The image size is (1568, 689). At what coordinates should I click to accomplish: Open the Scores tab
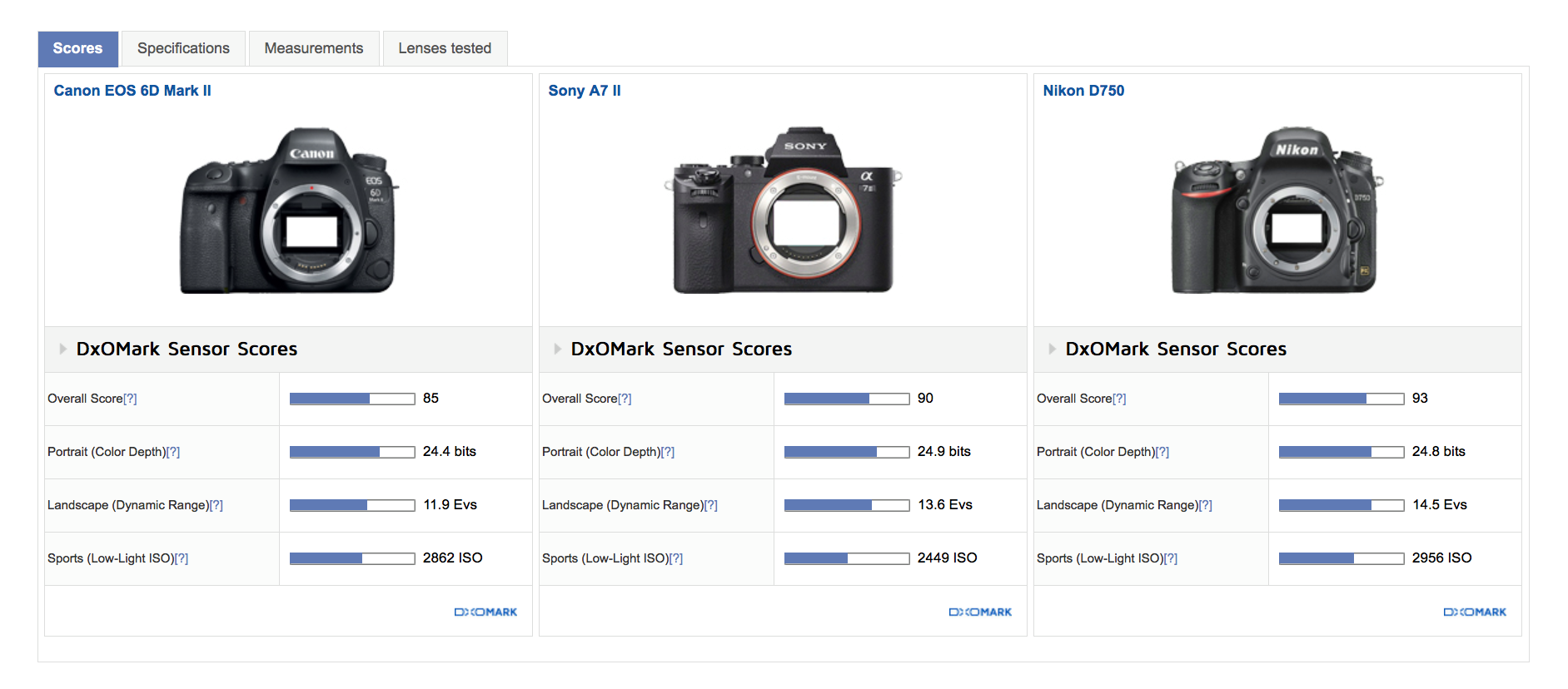click(x=78, y=48)
